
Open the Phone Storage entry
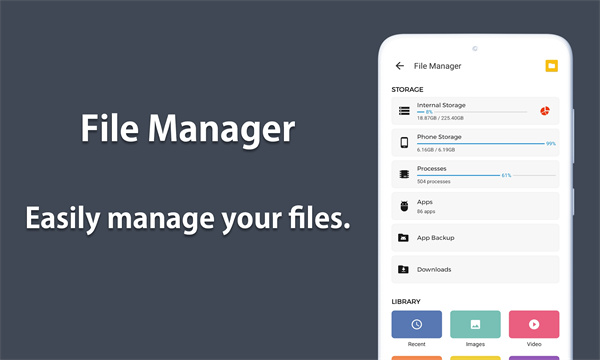click(475, 143)
